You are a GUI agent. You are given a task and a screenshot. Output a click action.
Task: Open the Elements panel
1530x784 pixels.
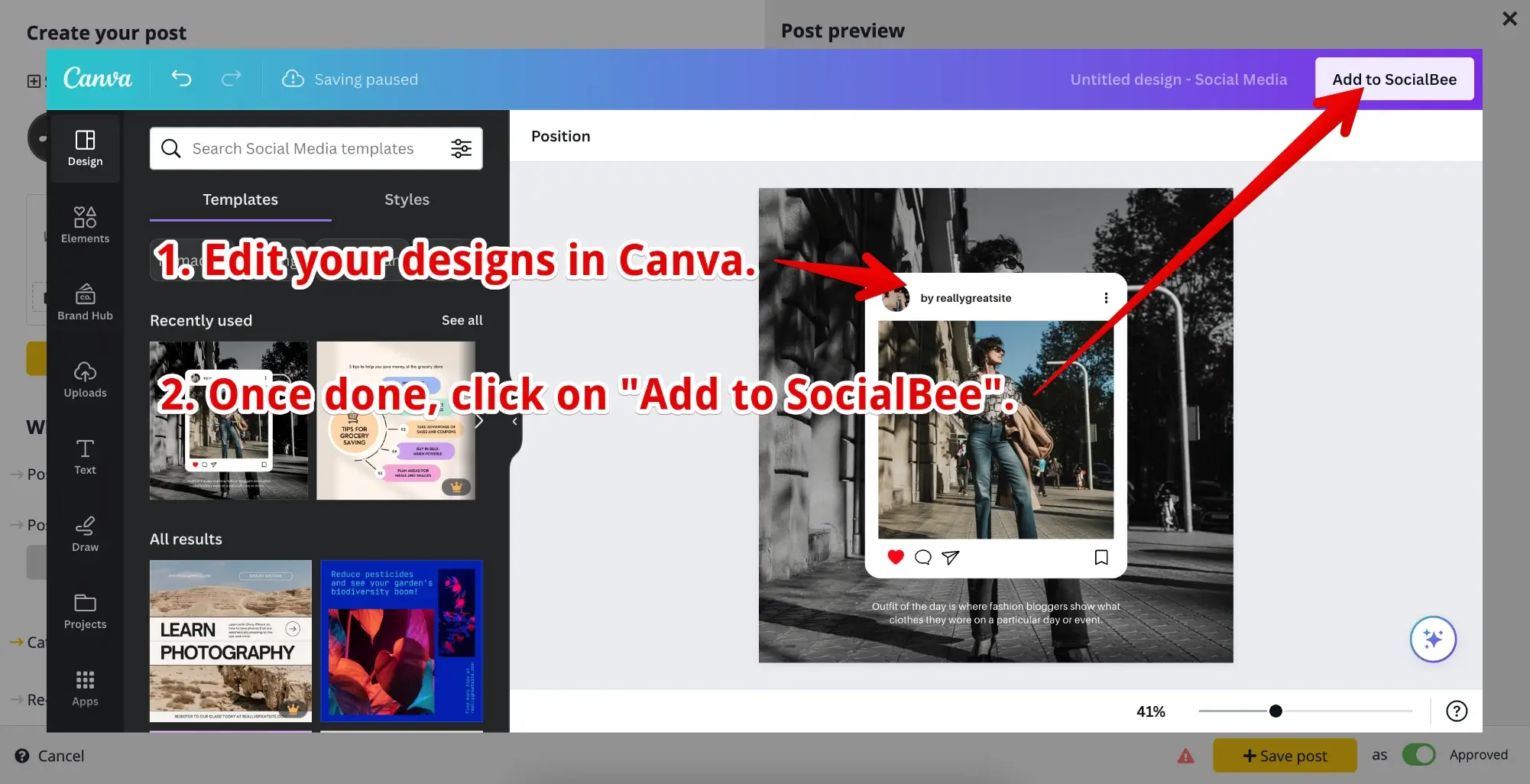pyautogui.click(x=85, y=225)
